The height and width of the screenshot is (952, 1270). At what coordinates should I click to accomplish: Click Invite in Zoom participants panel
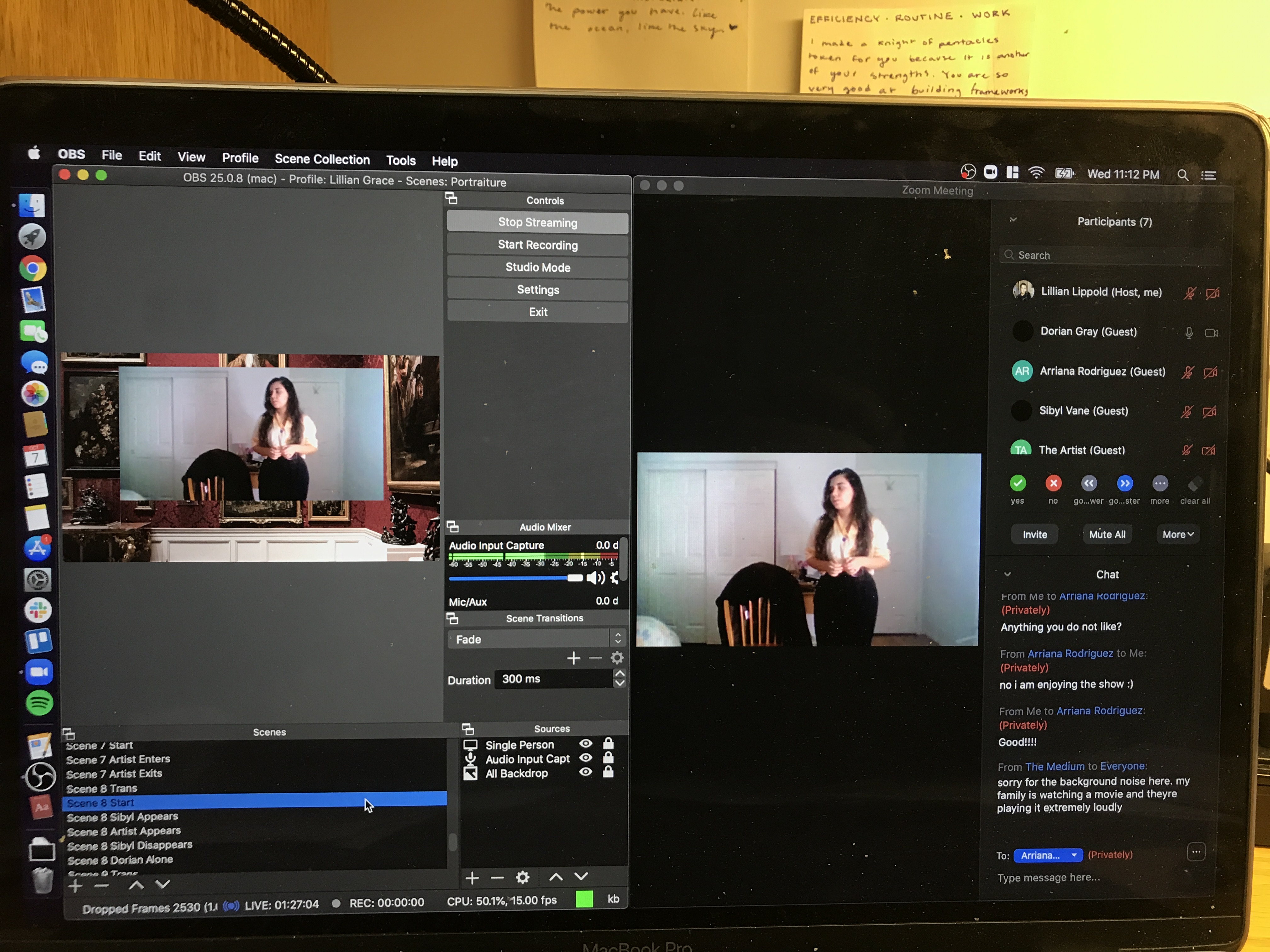pos(1035,534)
